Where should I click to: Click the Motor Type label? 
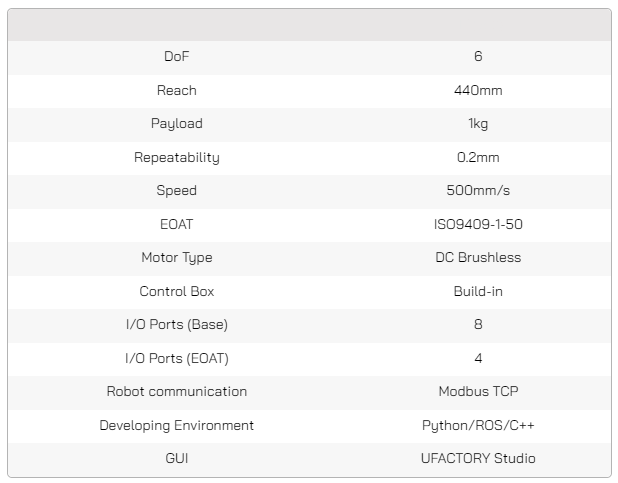(176, 258)
